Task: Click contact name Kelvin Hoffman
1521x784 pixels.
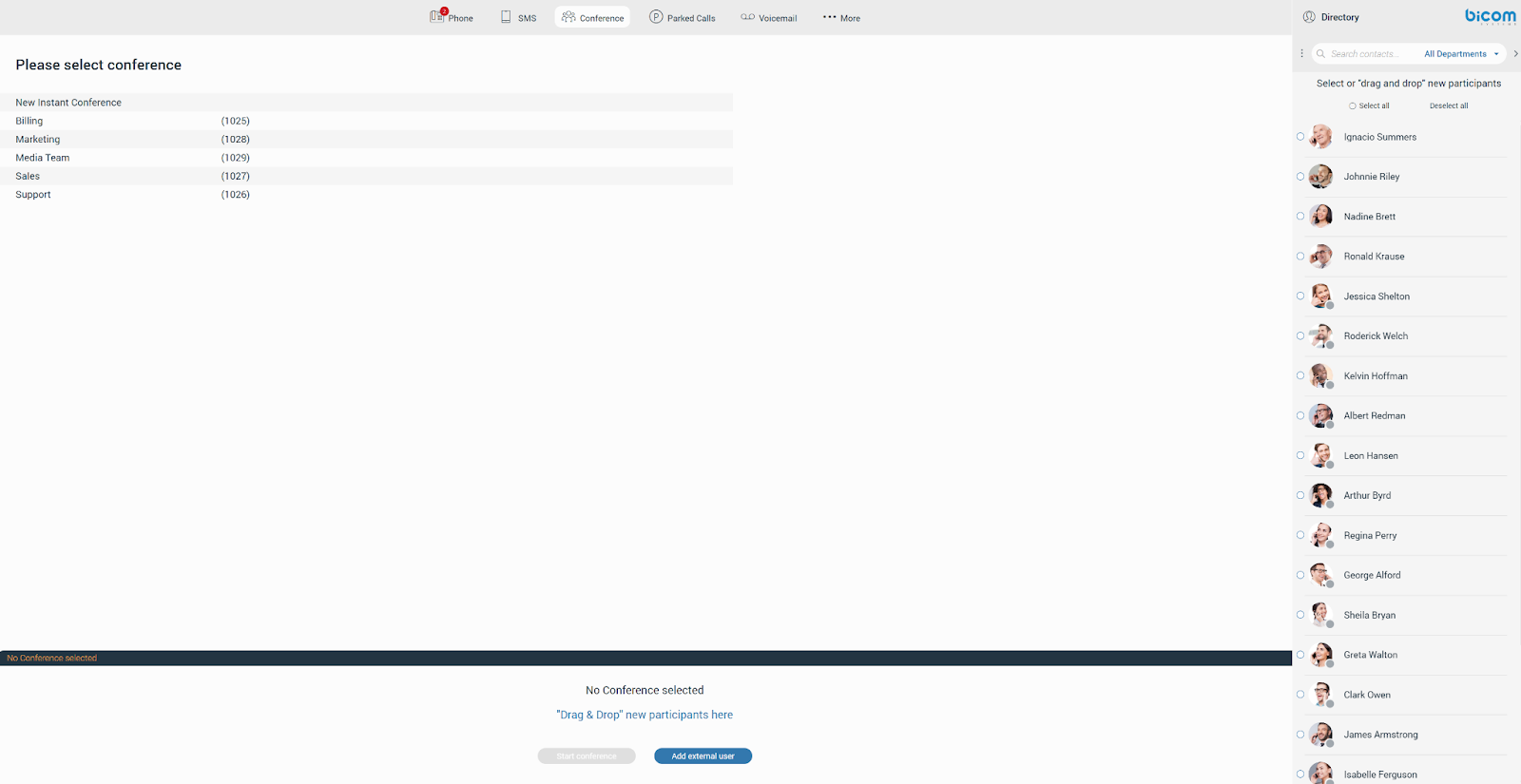Action: point(1376,376)
